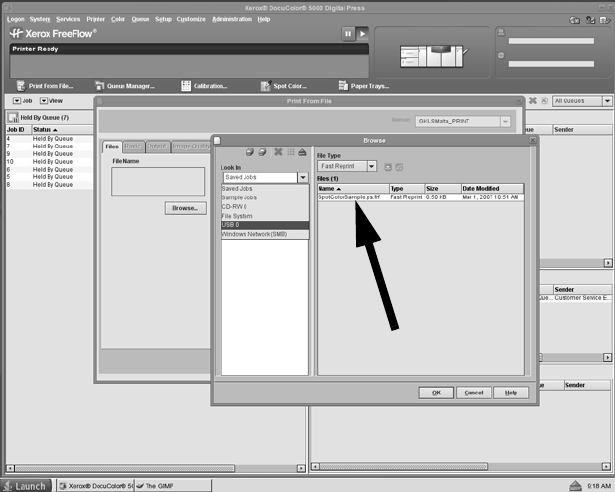Click the Browse... button
The width and height of the screenshot is (615, 492).
click(x=186, y=208)
